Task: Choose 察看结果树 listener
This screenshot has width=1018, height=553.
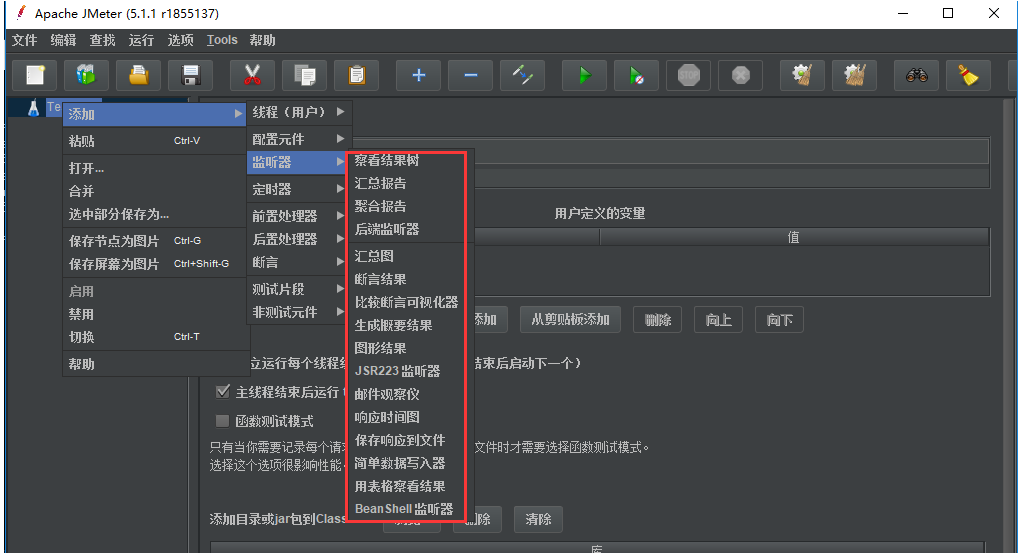Action: pyautogui.click(x=407, y=160)
